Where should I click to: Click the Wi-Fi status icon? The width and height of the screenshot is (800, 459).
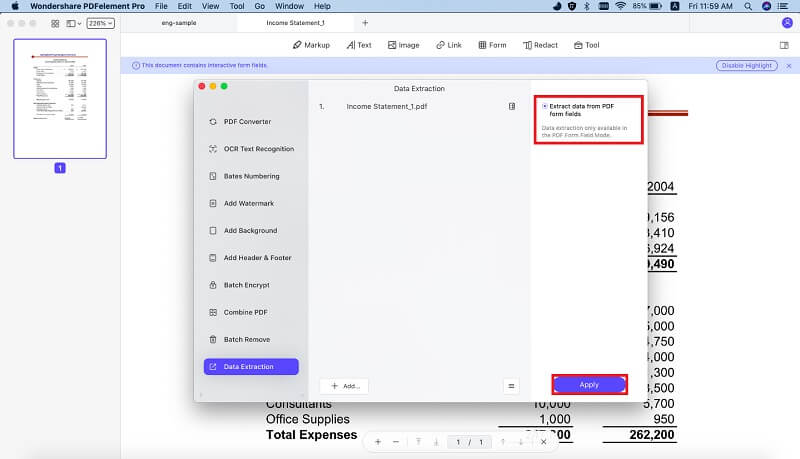pyautogui.click(x=620, y=6)
